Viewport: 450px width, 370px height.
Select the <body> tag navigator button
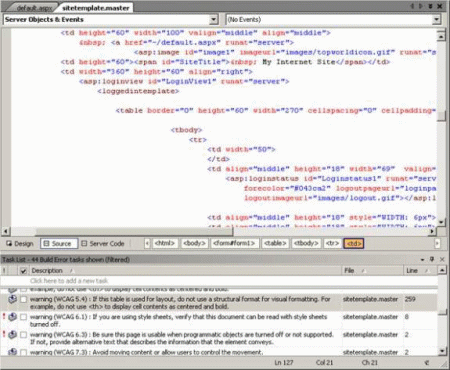point(194,243)
